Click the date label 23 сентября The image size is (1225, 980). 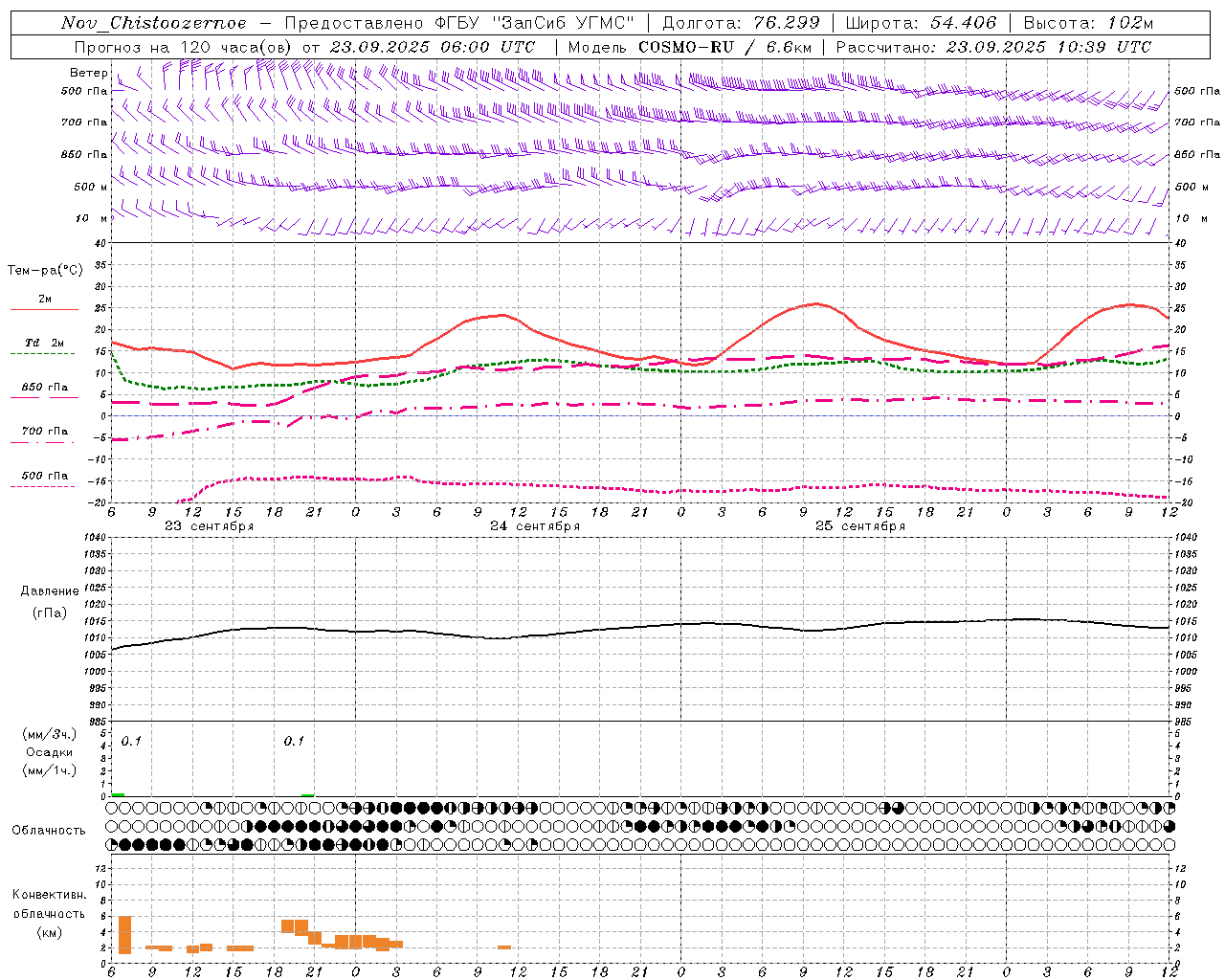tap(209, 526)
